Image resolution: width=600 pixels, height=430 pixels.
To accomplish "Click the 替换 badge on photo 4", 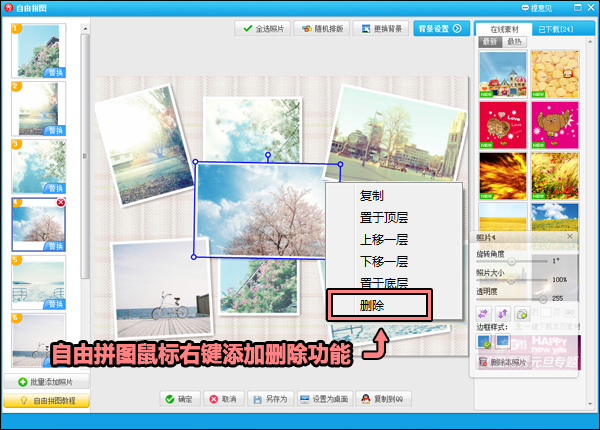I will point(55,246).
